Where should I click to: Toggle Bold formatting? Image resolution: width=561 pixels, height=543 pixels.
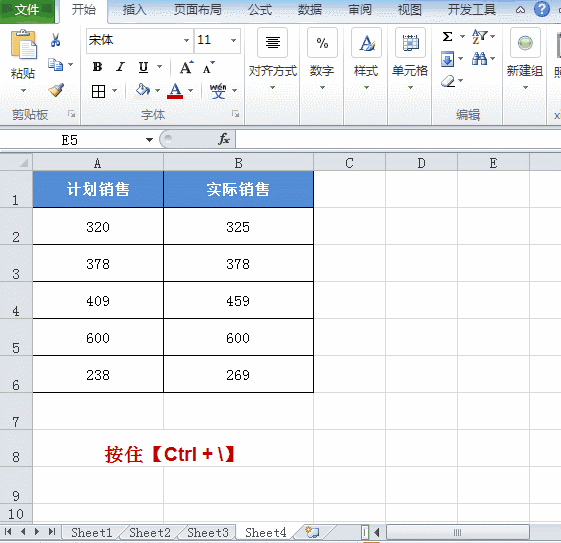coord(97,67)
